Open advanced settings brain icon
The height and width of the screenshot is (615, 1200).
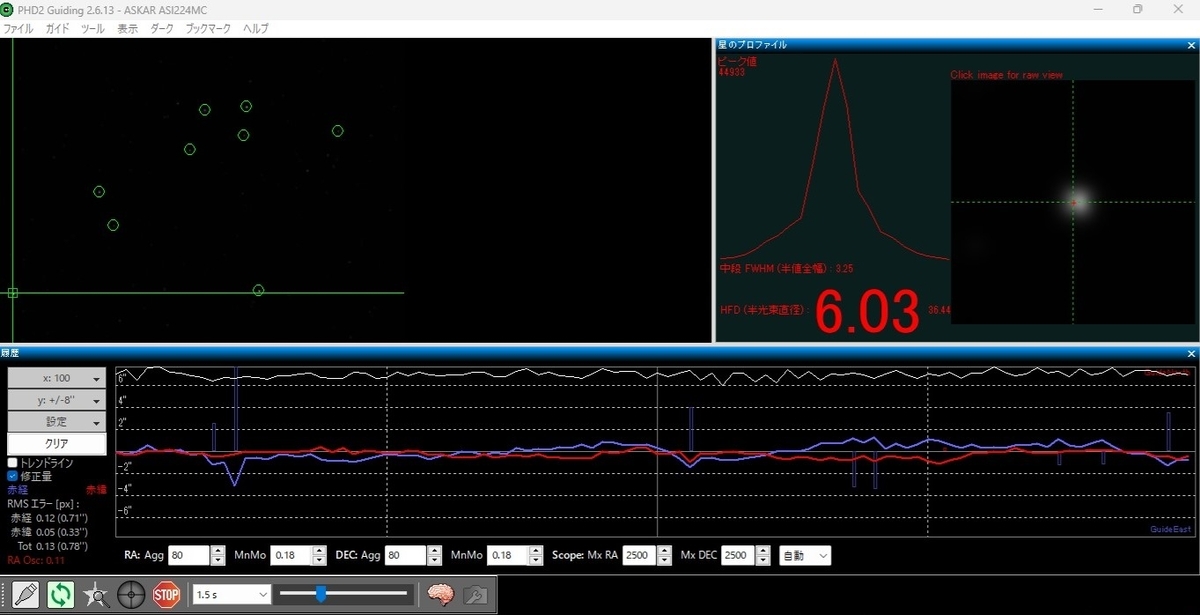[441, 594]
